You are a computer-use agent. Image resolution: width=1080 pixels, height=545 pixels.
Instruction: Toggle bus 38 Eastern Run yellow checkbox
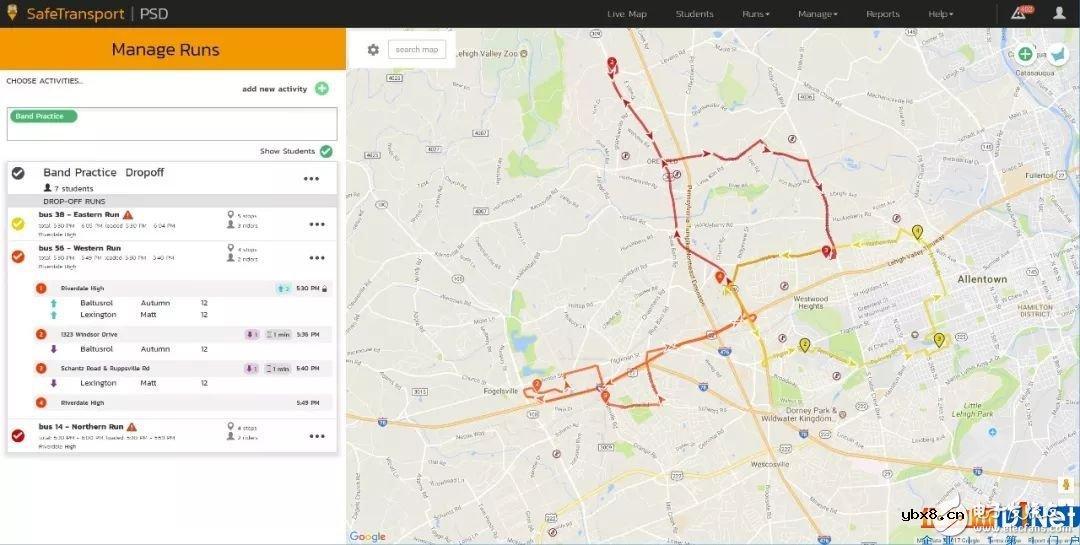18,225
